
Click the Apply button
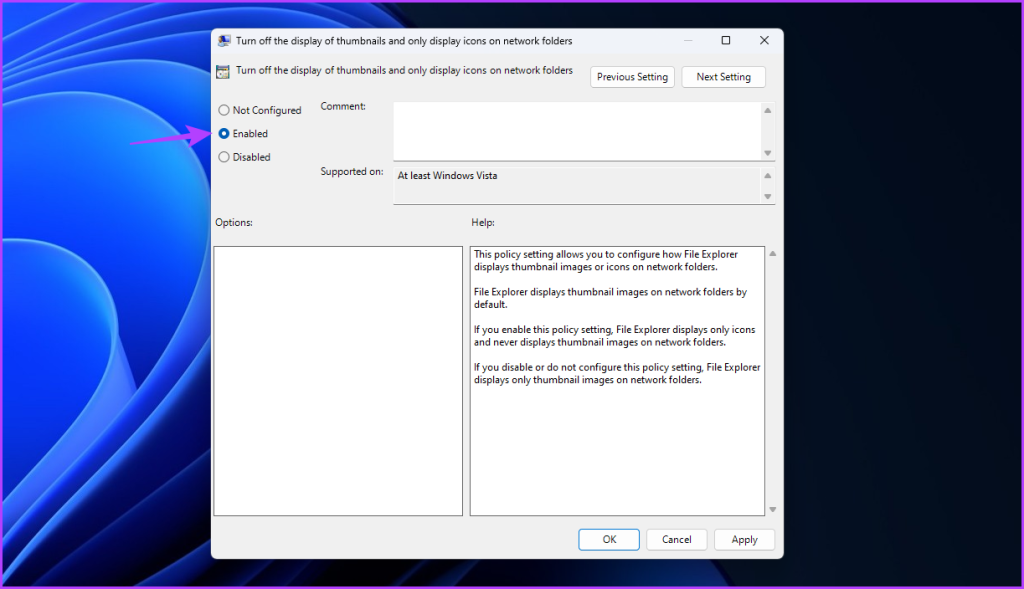(744, 539)
